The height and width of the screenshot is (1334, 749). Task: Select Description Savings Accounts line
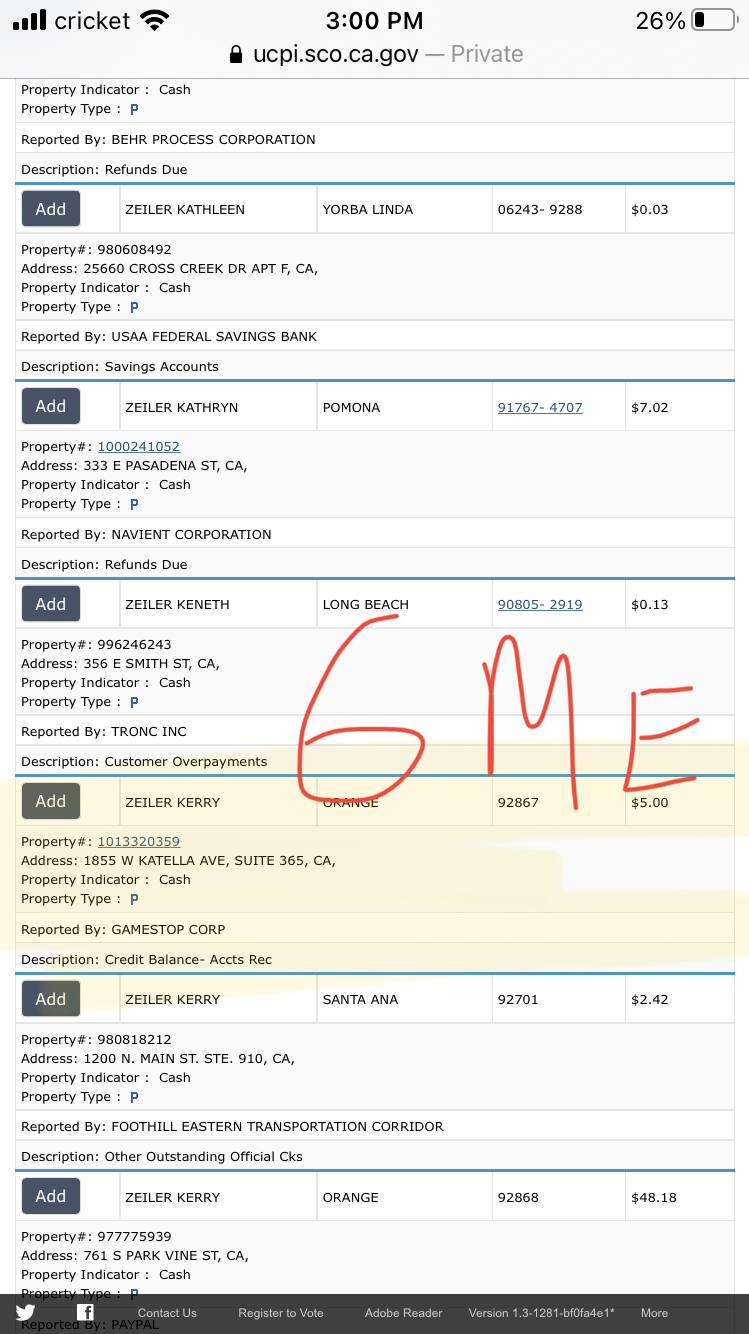click(x=375, y=366)
